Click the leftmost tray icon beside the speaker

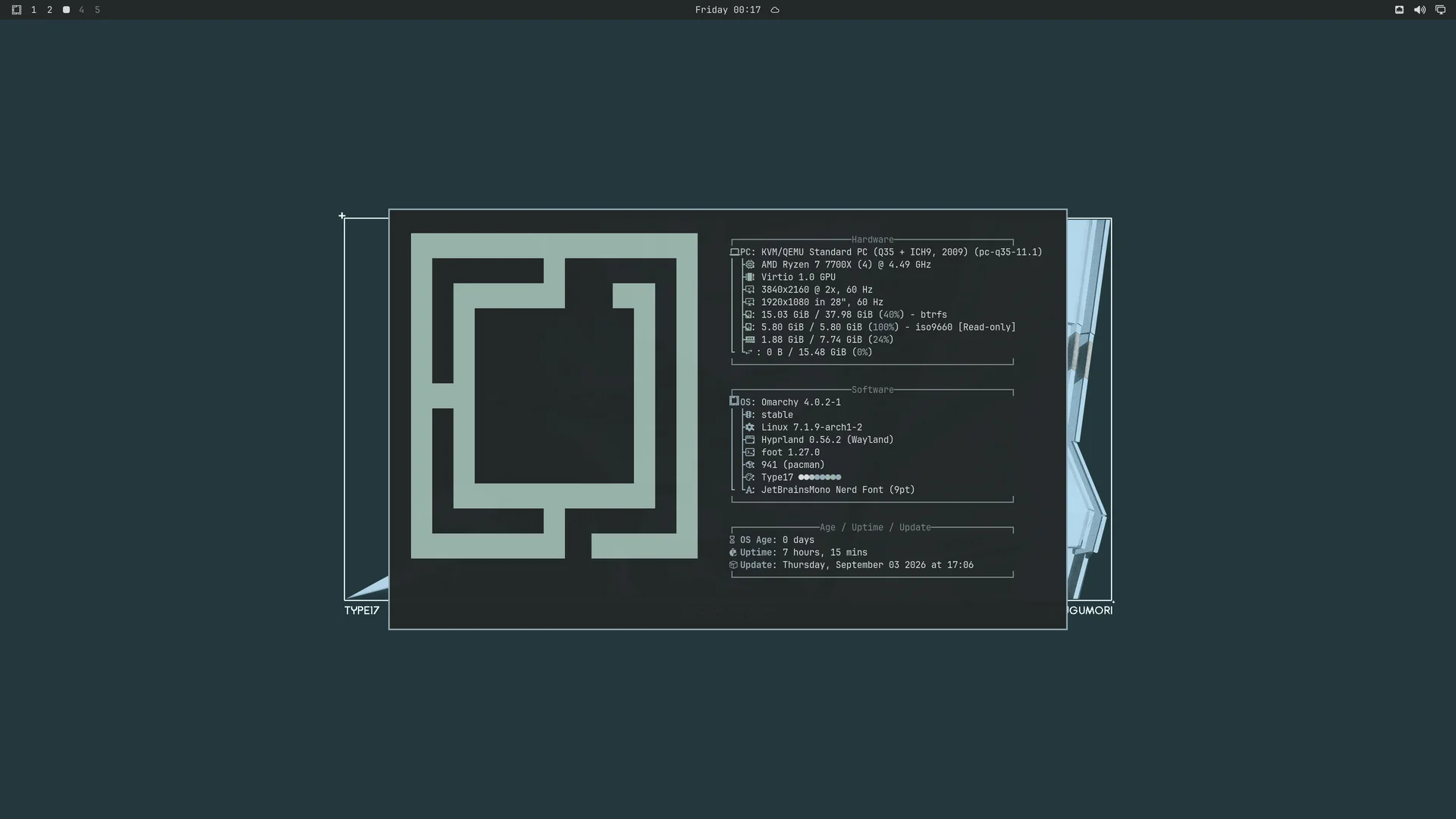point(1399,10)
